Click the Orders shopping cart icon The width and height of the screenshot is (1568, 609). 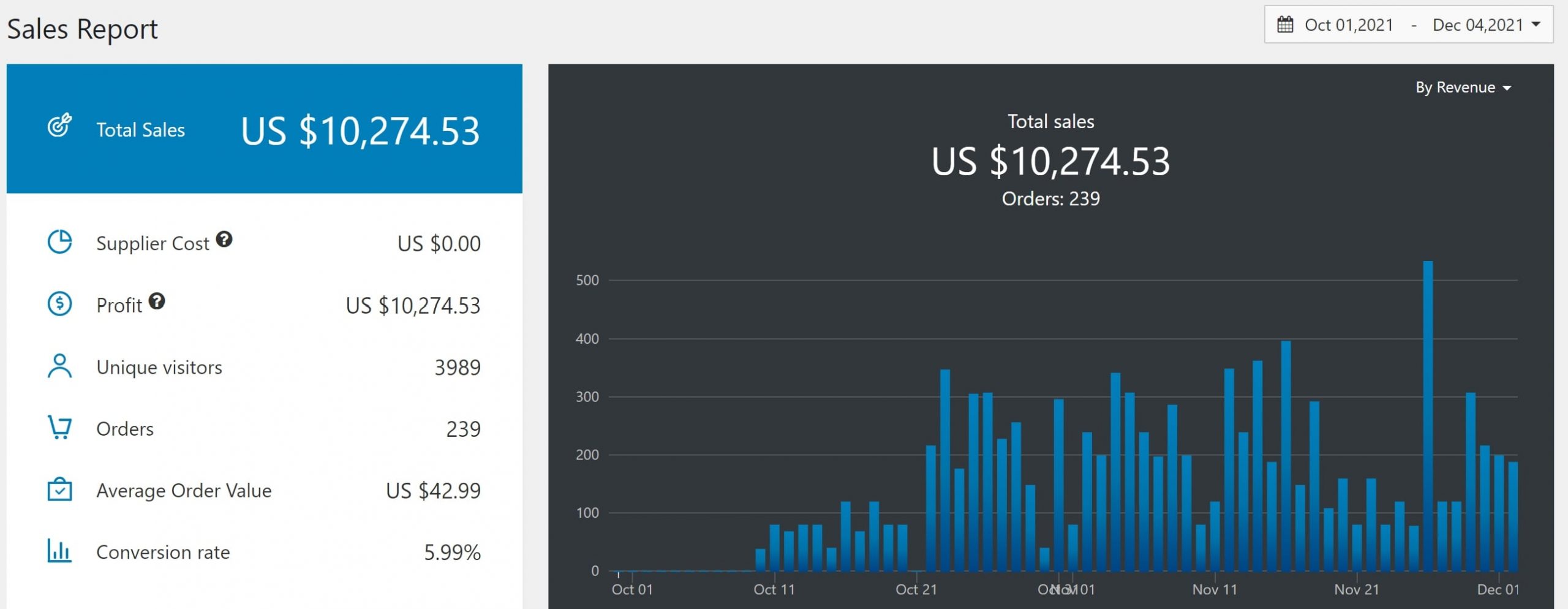pyautogui.click(x=59, y=427)
